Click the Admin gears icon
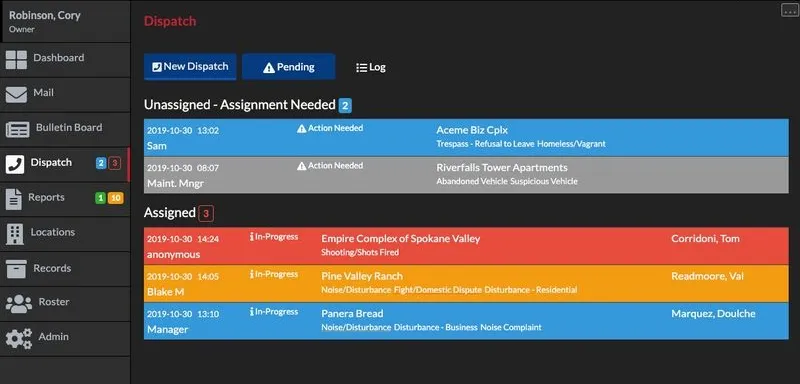 [x=18, y=339]
